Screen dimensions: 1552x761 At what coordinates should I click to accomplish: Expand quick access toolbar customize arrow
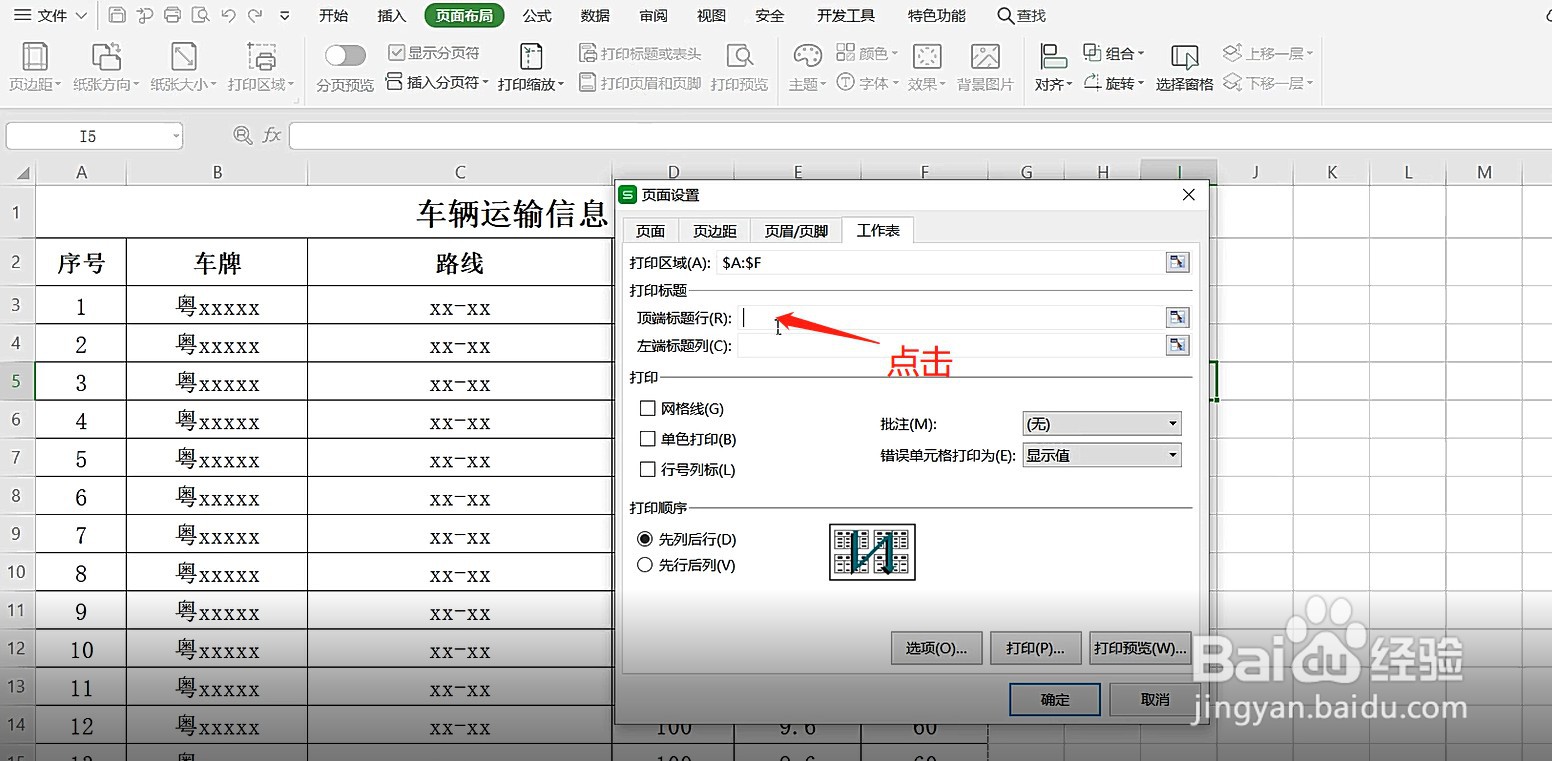[x=285, y=16]
